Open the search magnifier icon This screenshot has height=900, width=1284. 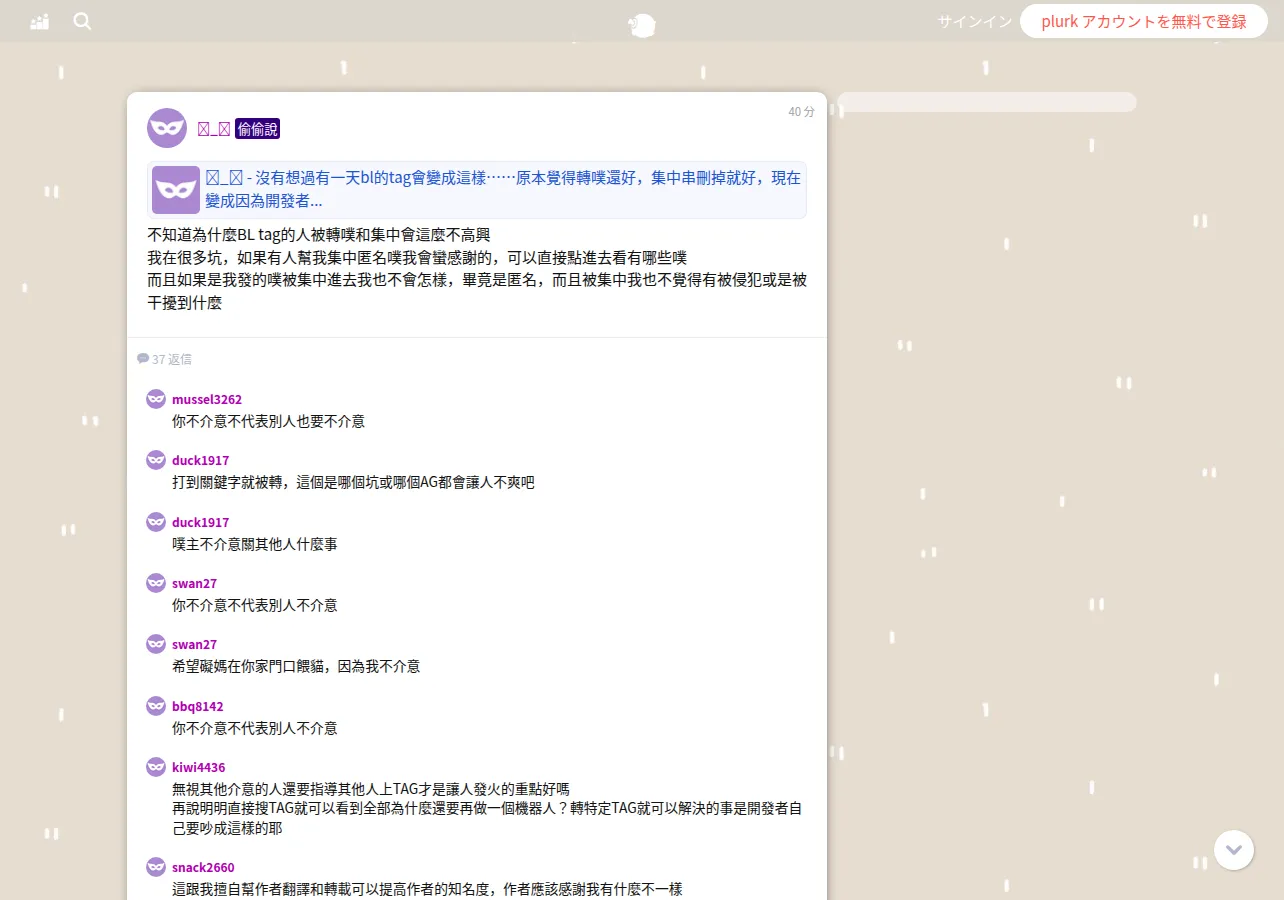tap(82, 21)
